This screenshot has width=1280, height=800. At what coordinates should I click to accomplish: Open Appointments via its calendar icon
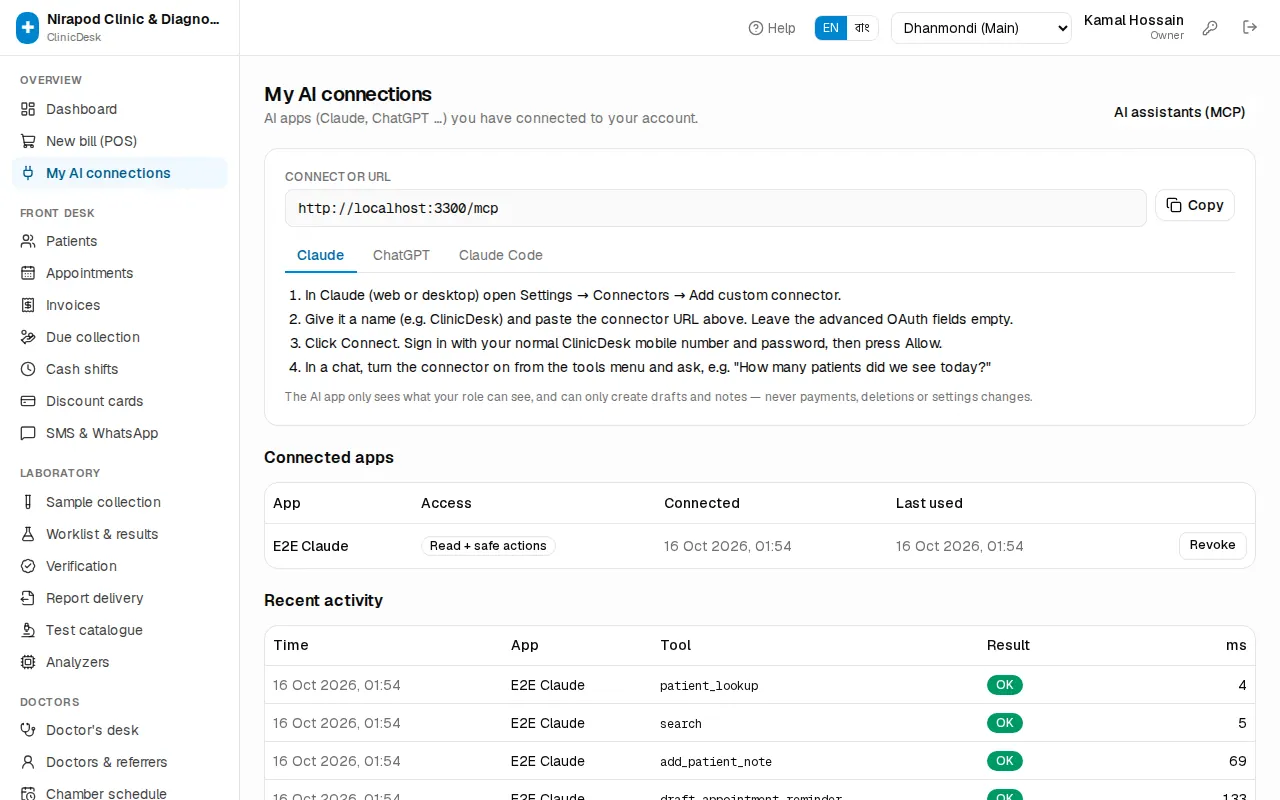[x=28, y=273]
